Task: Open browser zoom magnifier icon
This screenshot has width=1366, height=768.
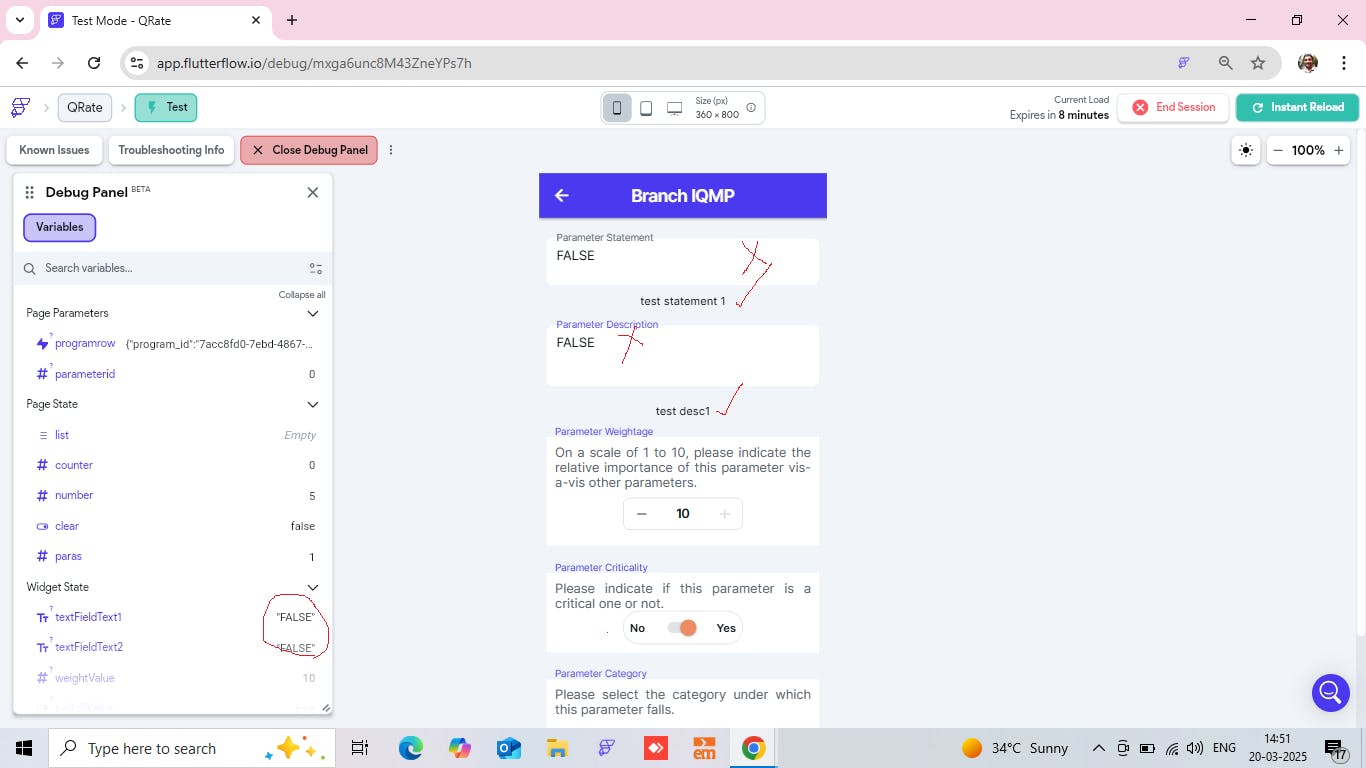Action: [1225, 63]
